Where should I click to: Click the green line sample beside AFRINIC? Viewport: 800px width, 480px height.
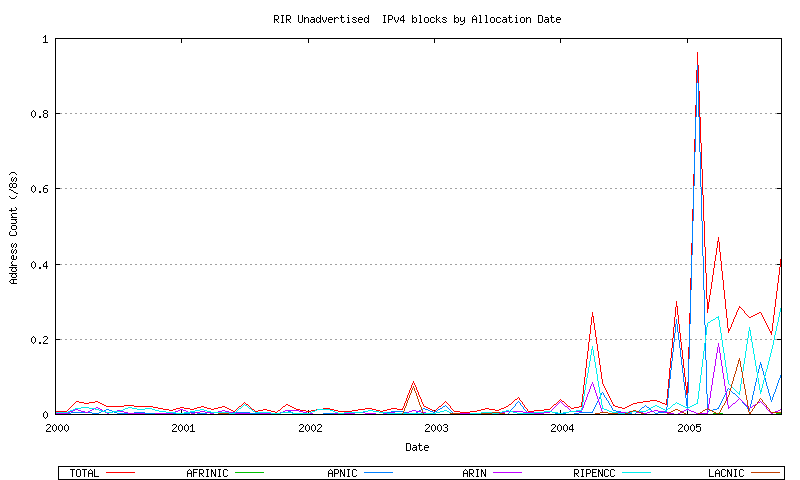pos(248,473)
